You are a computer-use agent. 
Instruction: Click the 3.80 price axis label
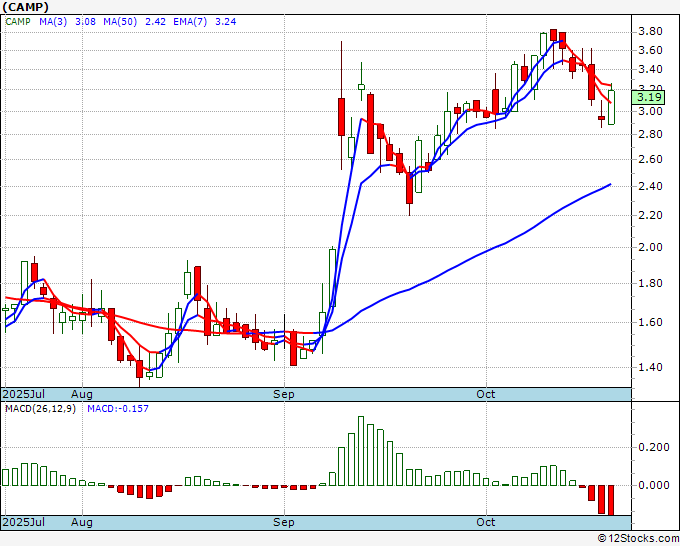[x=650, y=32]
